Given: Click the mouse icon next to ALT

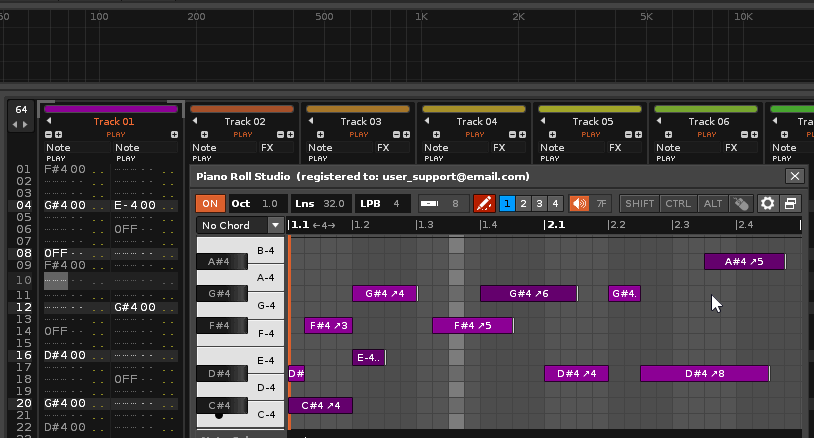Looking at the screenshot, I should 741,203.
